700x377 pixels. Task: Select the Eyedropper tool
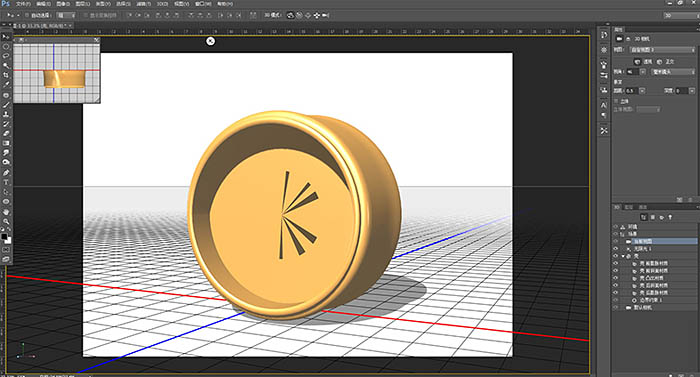click(x=6, y=84)
